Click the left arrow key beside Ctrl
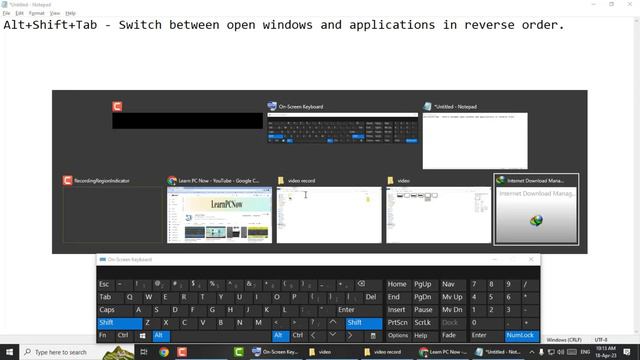The image size is (640, 360). [x=313, y=336]
